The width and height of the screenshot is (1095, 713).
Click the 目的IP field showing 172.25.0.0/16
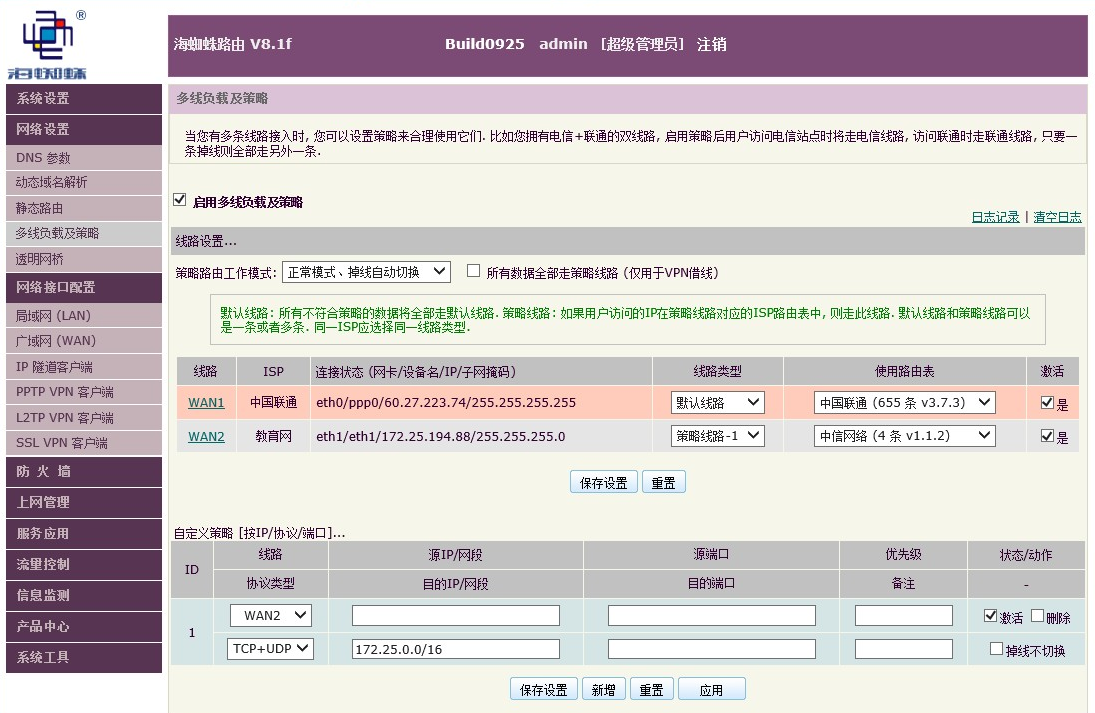coord(455,648)
